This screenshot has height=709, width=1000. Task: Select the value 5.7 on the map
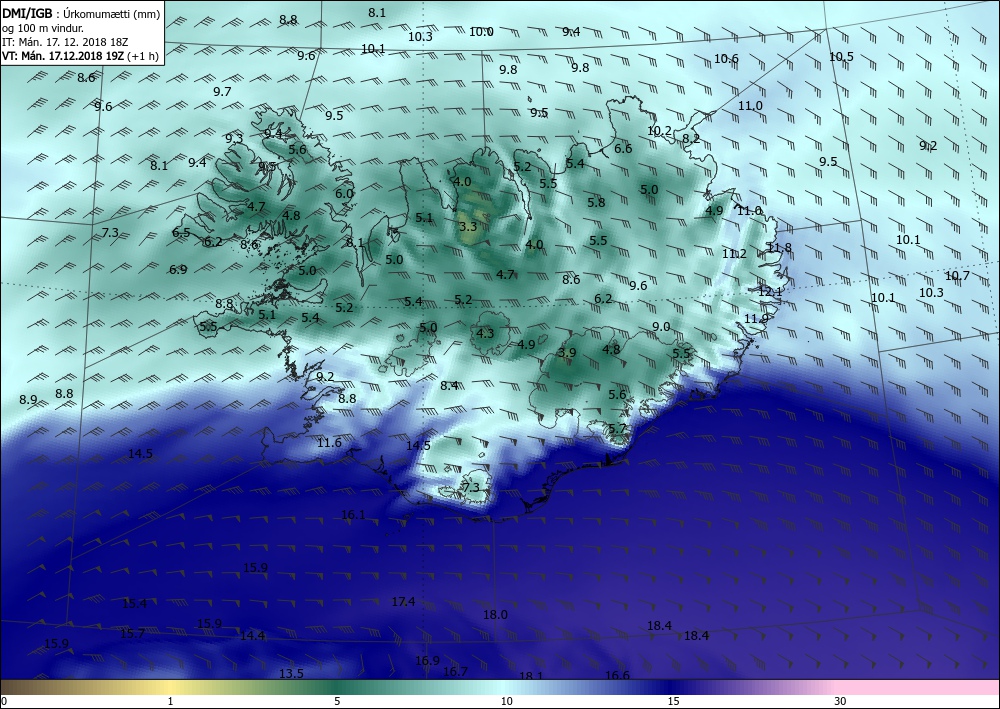[617, 428]
